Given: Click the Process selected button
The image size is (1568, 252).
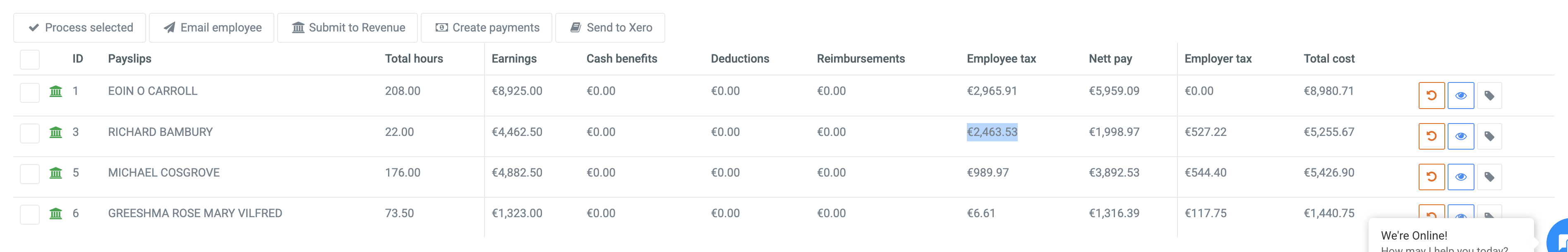Looking at the screenshot, I should (80, 27).
